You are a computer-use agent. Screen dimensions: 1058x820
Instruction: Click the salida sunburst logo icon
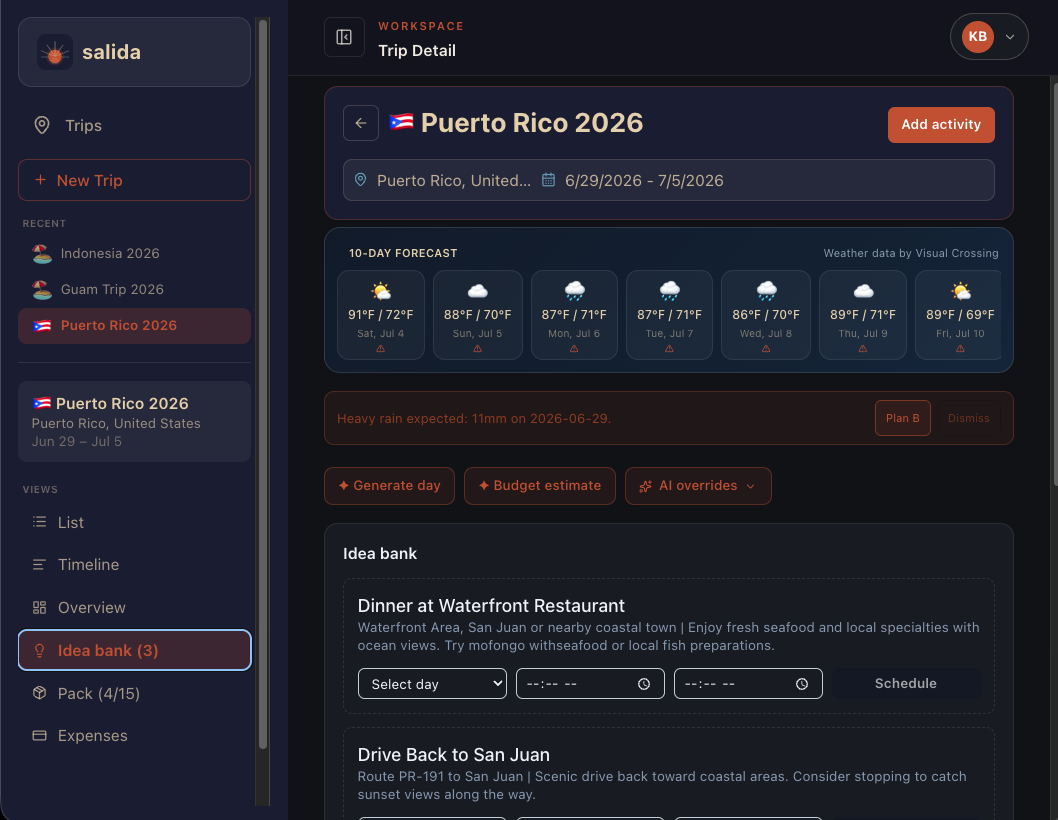coord(55,52)
